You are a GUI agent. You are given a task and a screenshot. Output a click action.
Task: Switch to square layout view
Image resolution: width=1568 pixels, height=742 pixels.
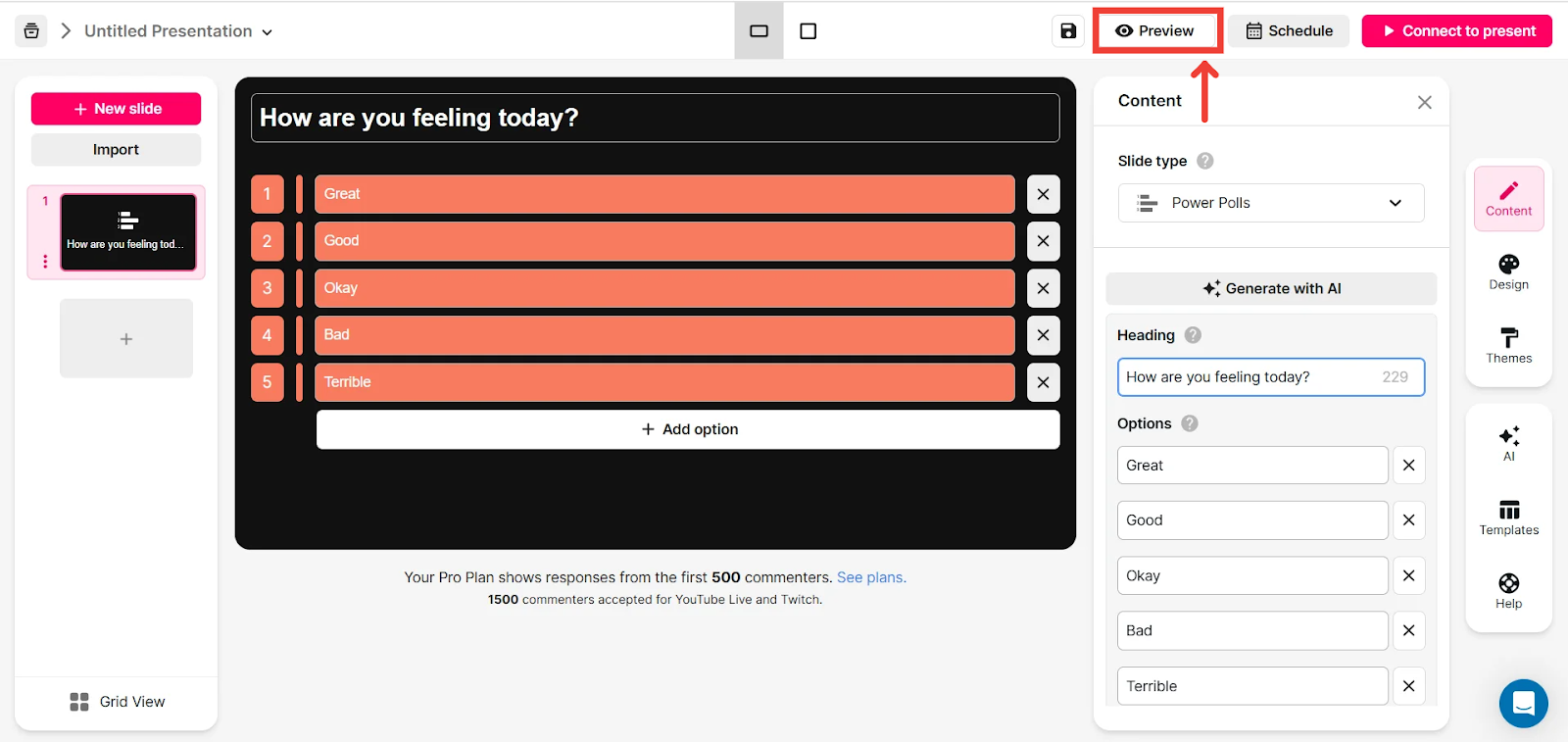(808, 31)
